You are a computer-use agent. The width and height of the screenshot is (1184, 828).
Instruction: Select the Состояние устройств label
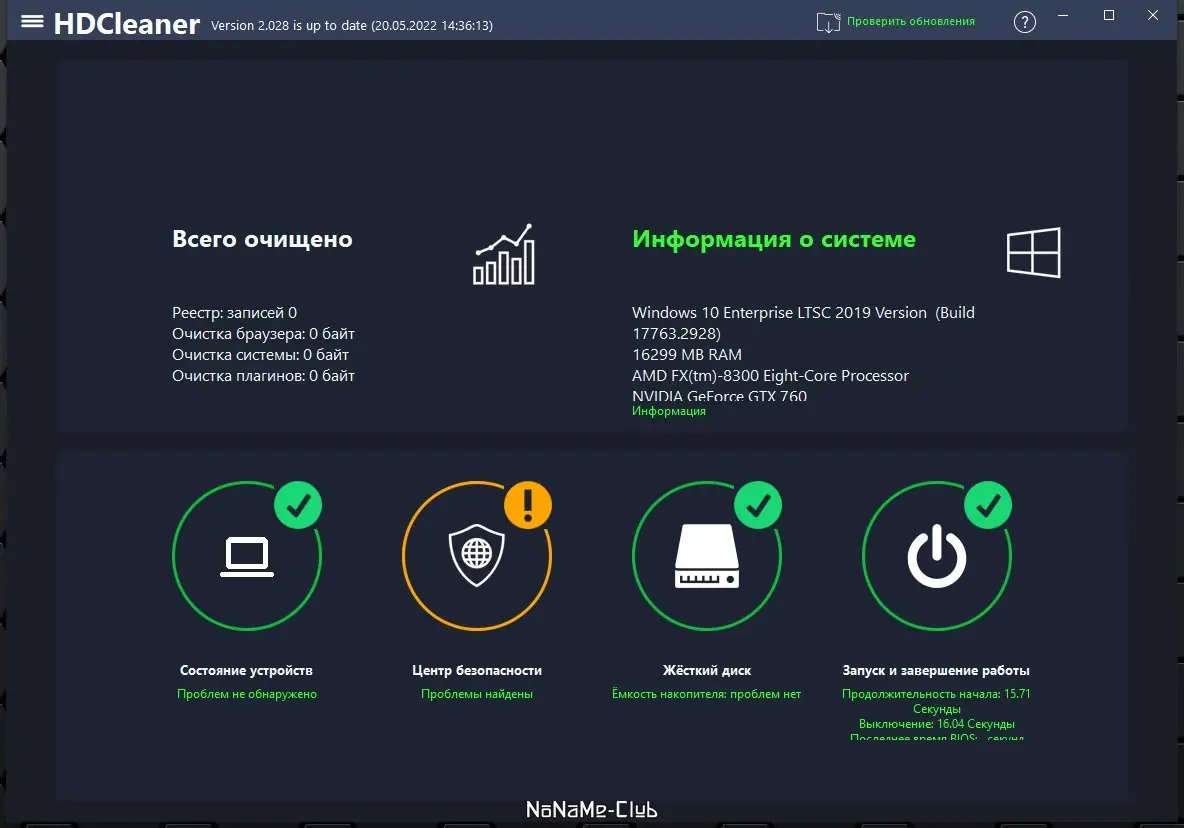pyautogui.click(x=246, y=670)
